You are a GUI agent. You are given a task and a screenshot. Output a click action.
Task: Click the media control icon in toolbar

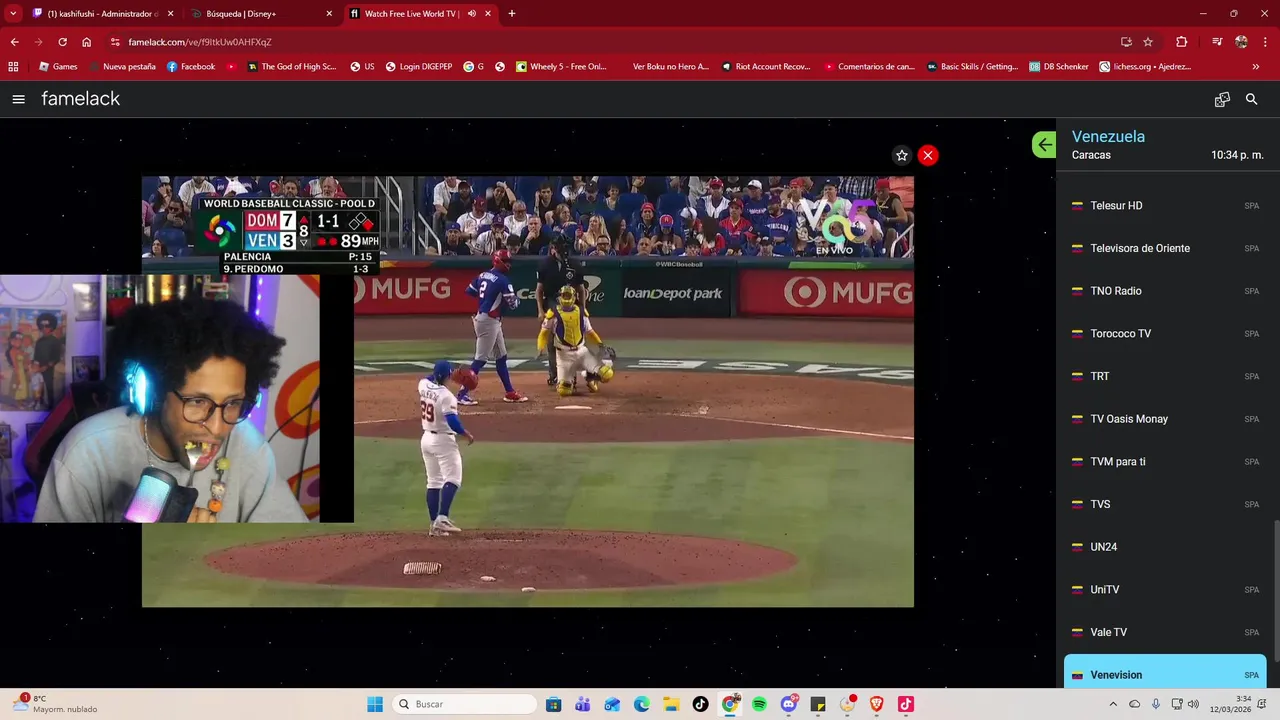point(1217,42)
